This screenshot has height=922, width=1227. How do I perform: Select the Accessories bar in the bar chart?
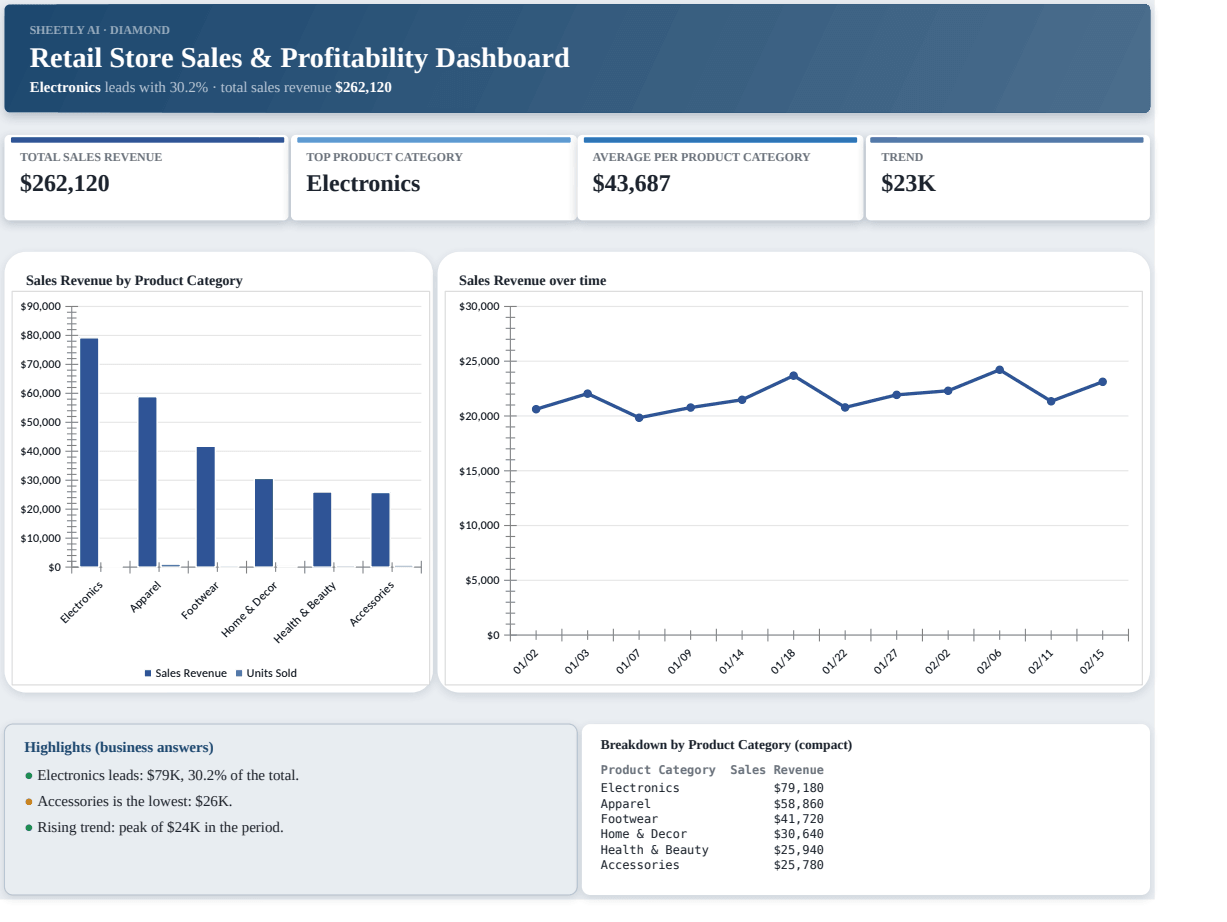(x=380, y=530)
